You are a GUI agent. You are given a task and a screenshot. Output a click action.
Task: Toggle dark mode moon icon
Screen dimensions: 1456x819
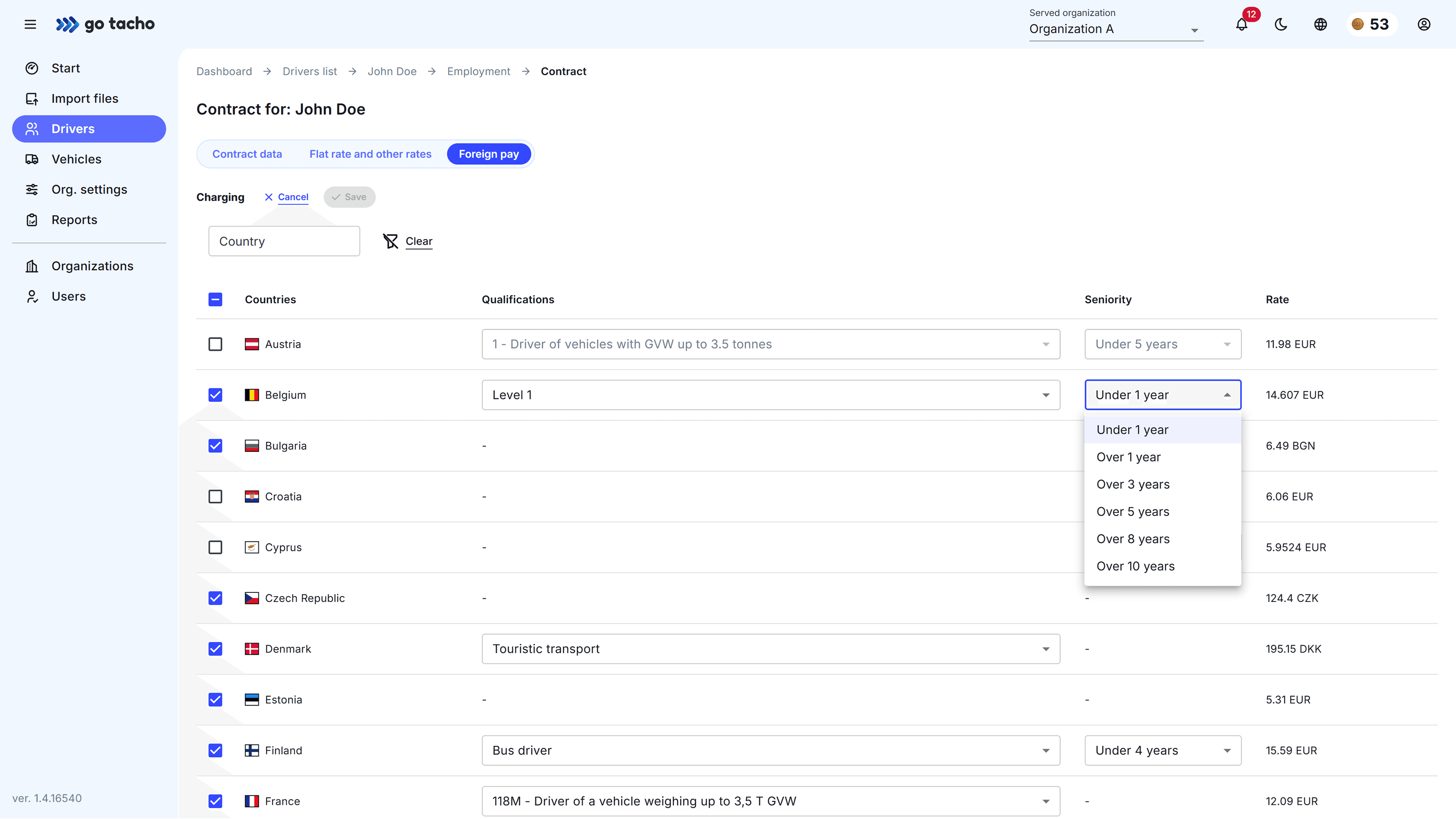(x=1281, y=24)
